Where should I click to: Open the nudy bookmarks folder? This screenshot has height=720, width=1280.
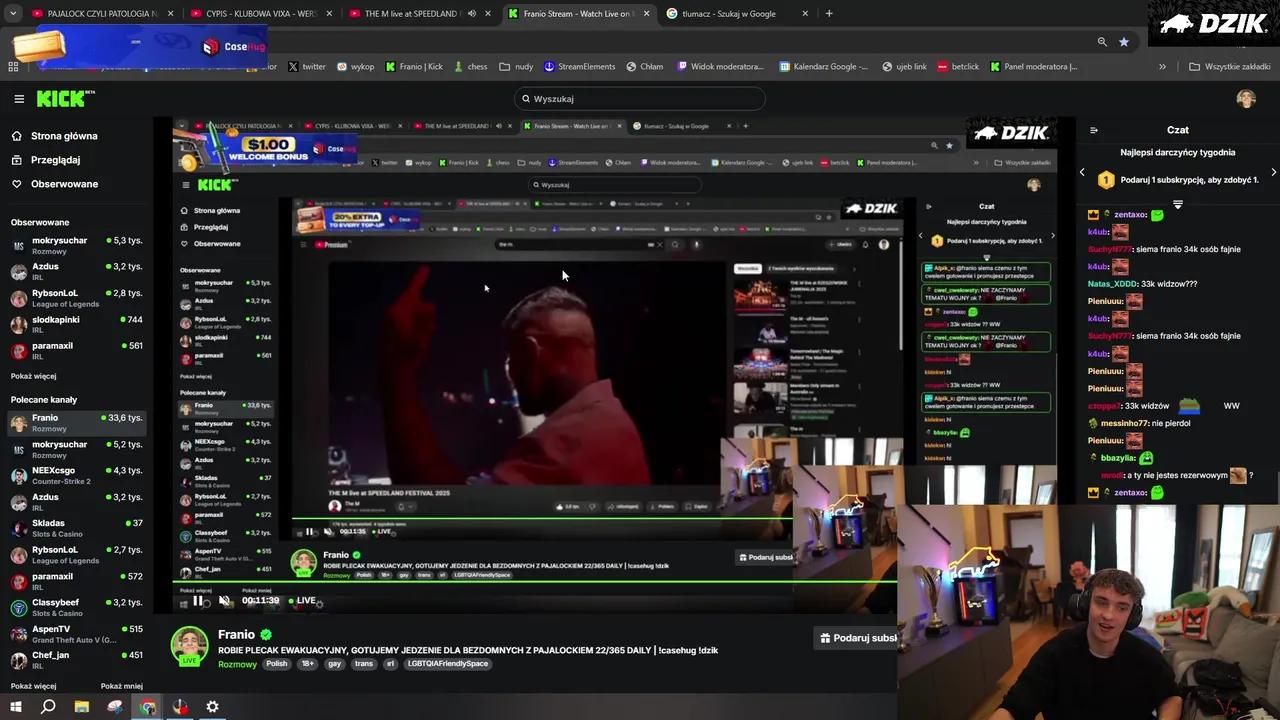click(x=516, y=67)
